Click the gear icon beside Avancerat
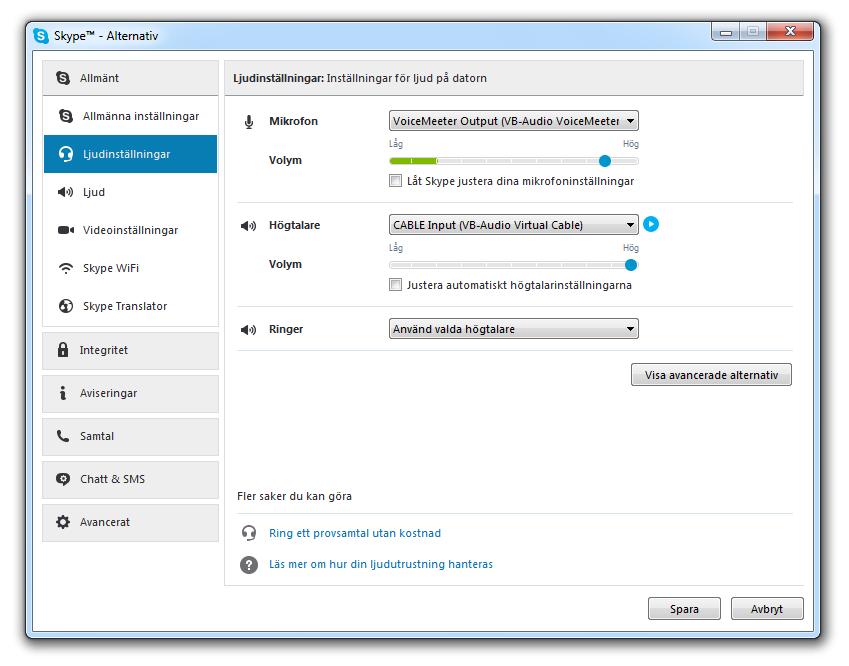Image resolution: width=849 pixels, height=666 pixels. click(x=63, y=522)
